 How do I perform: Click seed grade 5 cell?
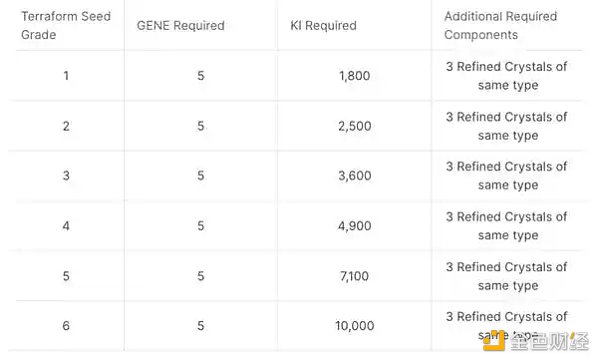pyautogui.click(x=66, y=276)
